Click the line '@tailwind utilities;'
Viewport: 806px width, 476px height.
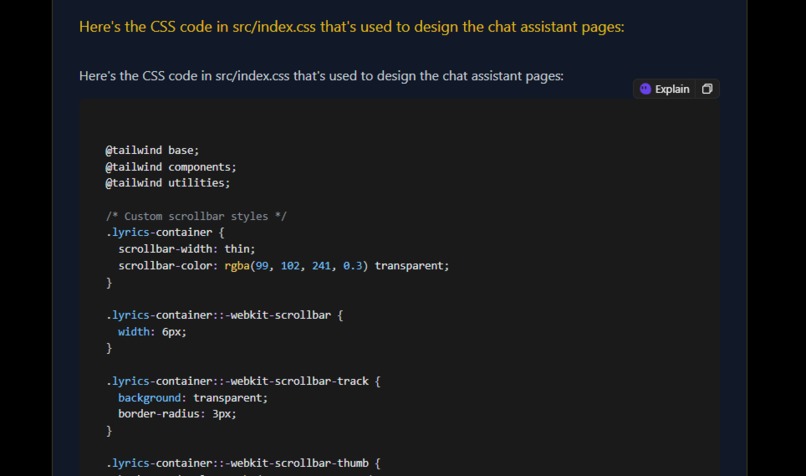168,183
